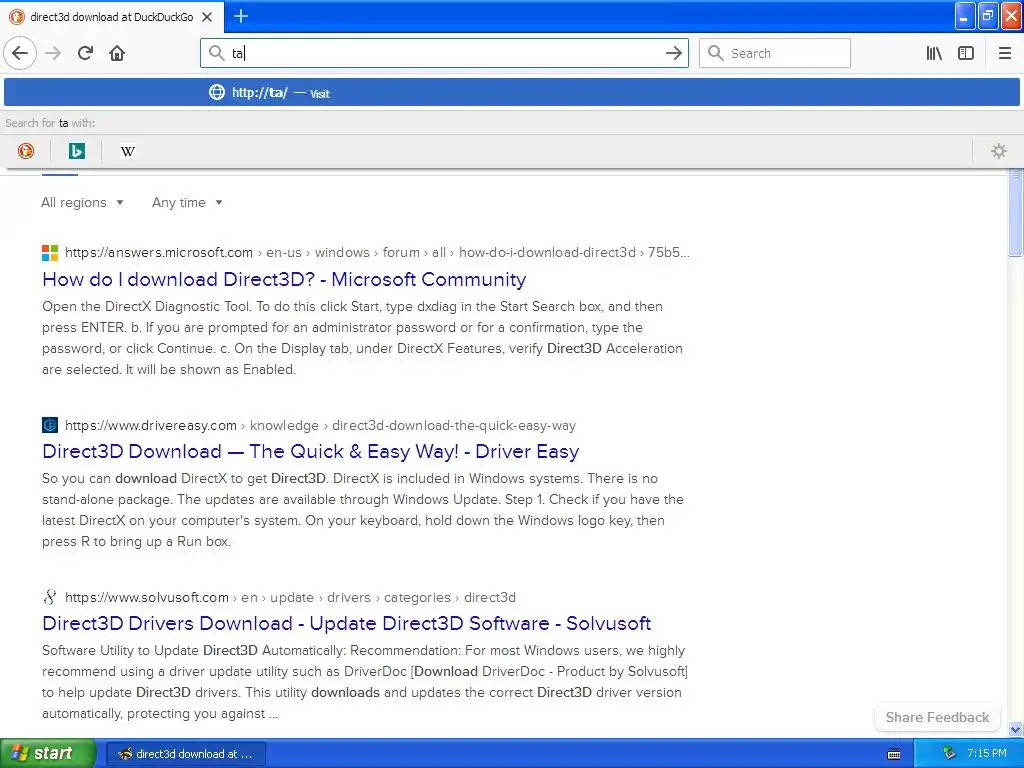
Task: Close the direct3d download tab
Action: [207, 17]
